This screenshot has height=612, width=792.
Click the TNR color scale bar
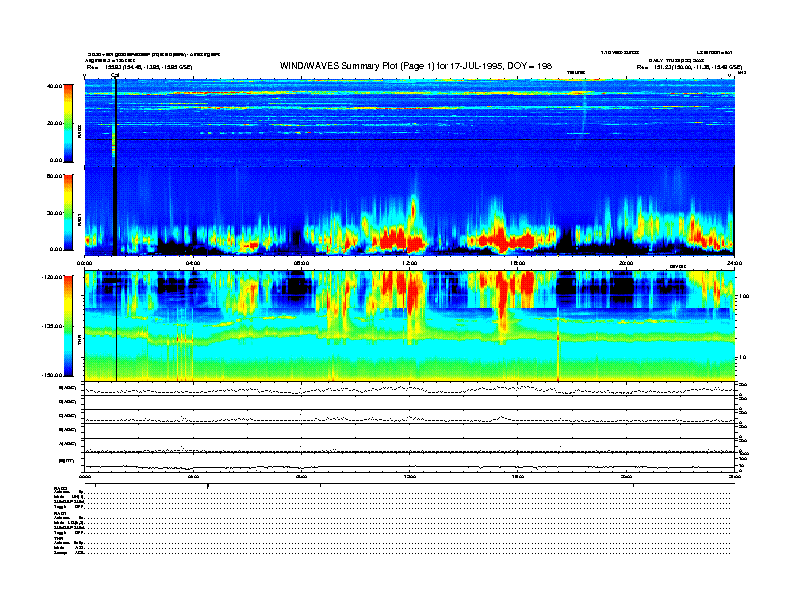pos(68,326)
